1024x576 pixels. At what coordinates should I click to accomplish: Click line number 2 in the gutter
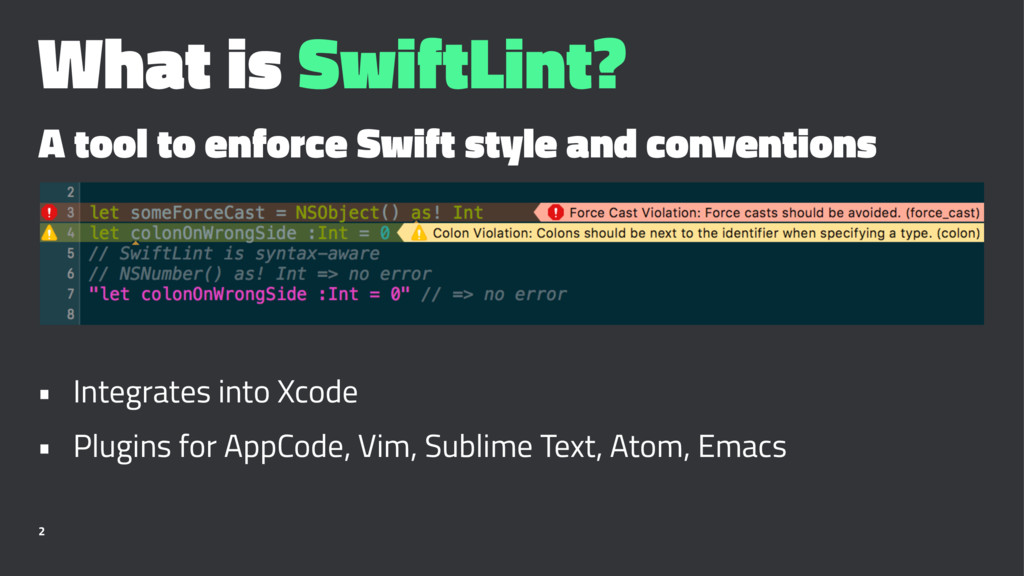click(71, 192)
